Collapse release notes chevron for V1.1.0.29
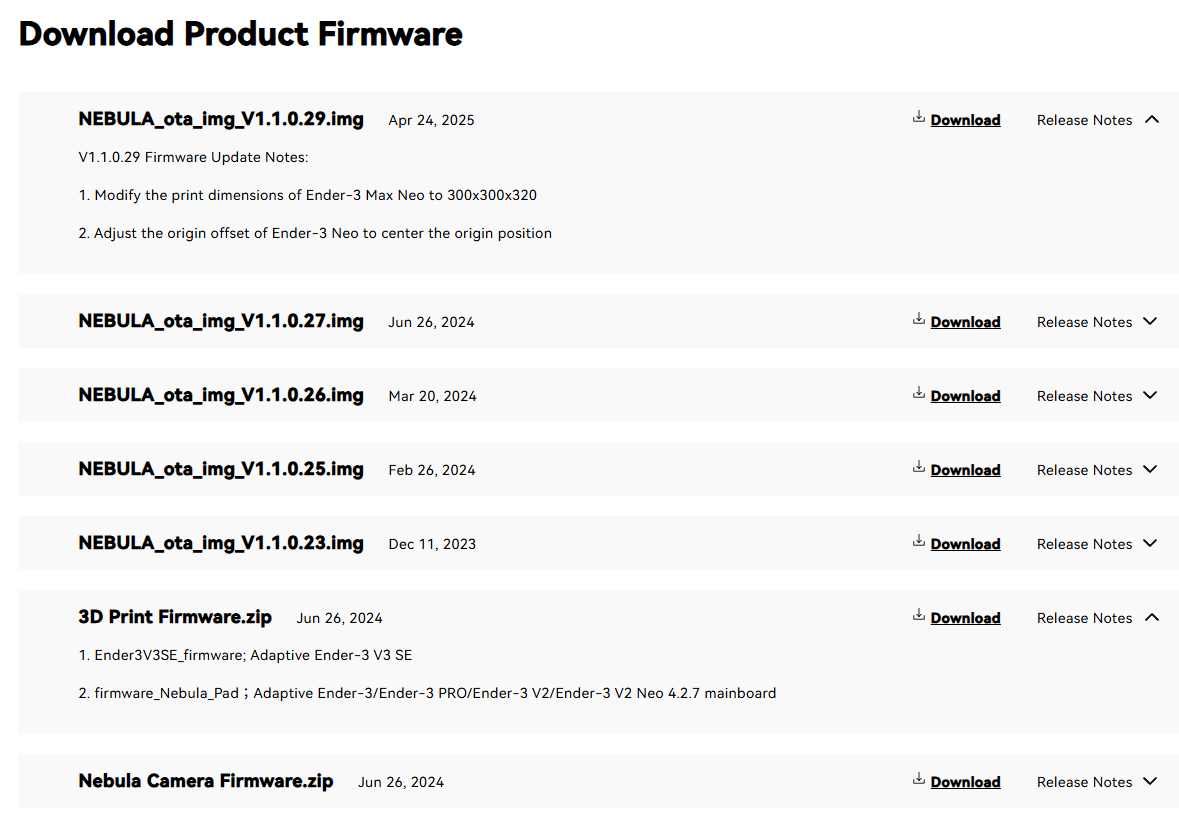This screenshot has width=1179, height=818. pos(1151,120)
